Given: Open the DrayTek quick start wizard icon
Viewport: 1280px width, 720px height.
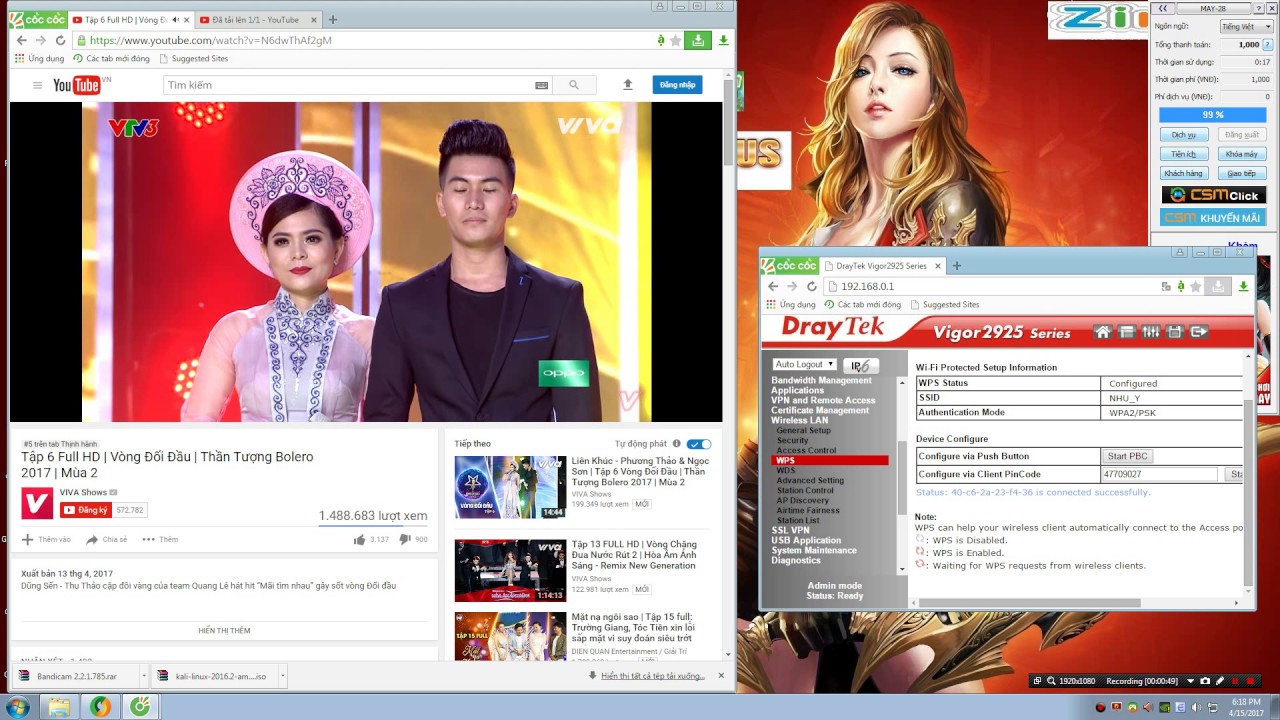Looking at the screenshot, I should click(1126, 332).
